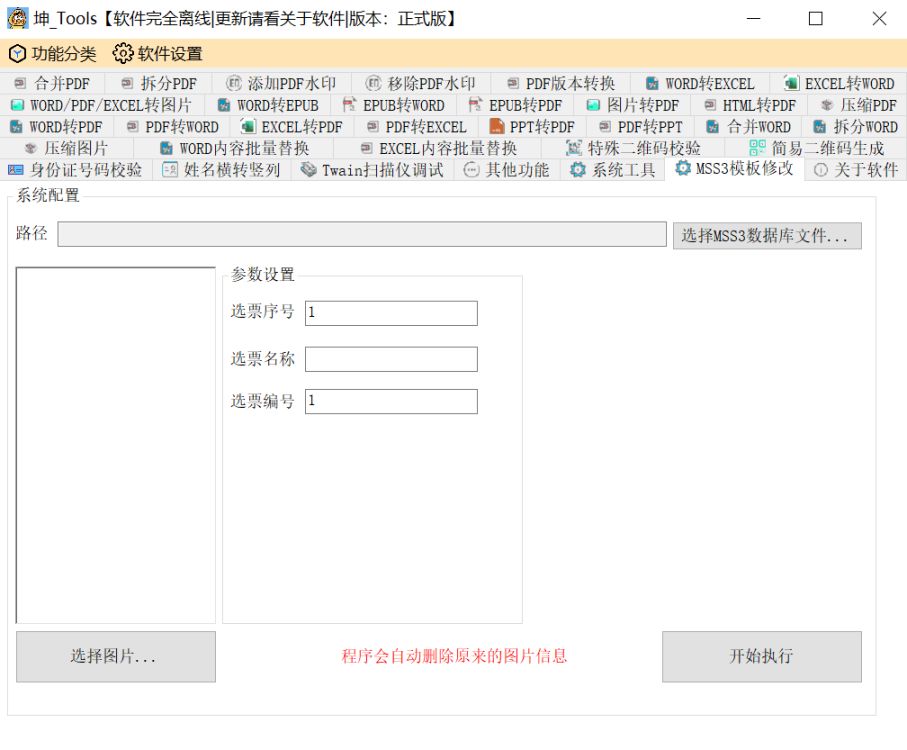Click the 图片转PDF tab icon

[x=593, y=105]
